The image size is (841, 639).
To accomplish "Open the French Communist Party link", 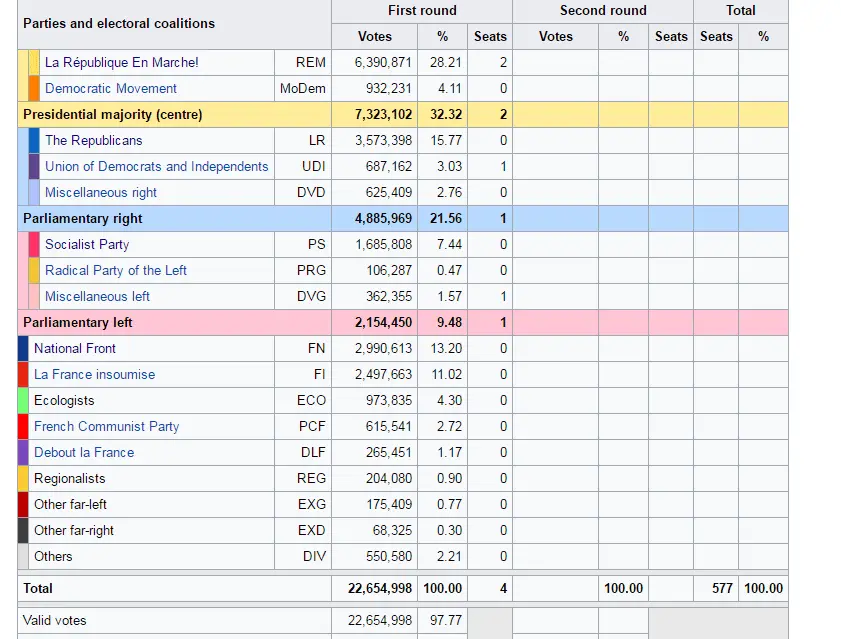I will 106,426.
